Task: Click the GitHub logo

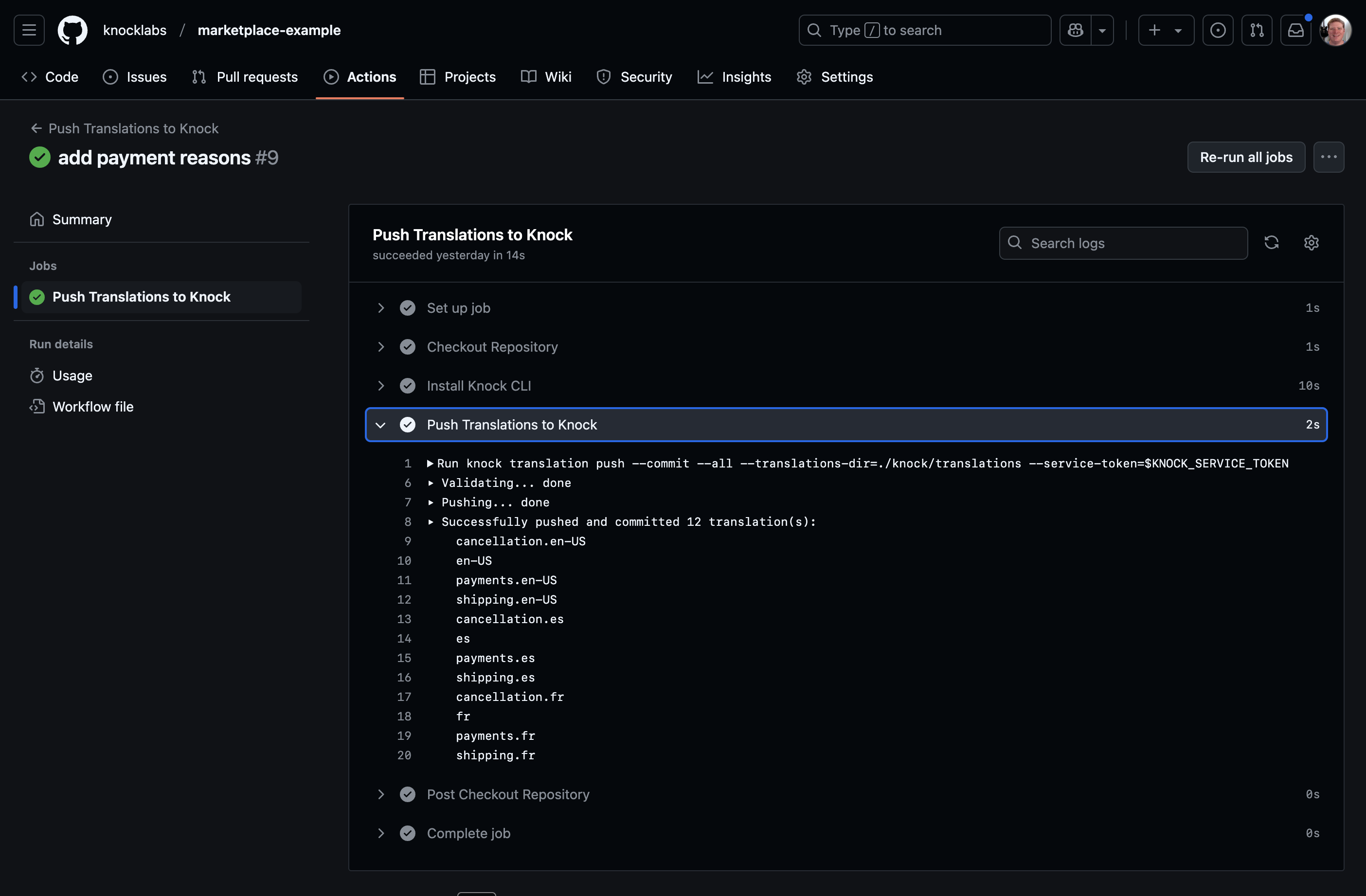Action: click(x=73, y=30)
